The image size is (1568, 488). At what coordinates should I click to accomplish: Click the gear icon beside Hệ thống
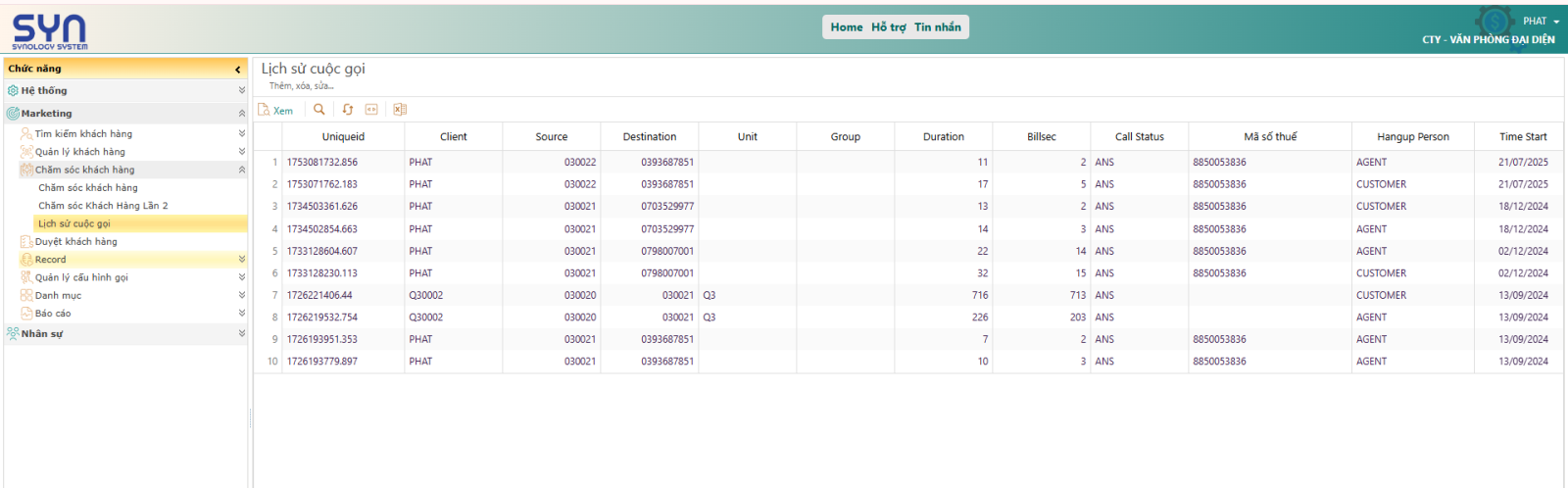coord(13,90)
